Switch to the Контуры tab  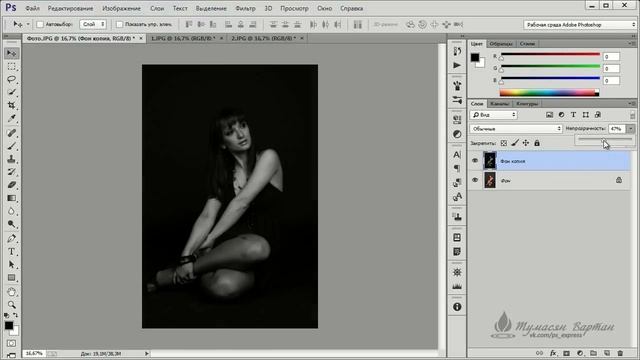527,104
